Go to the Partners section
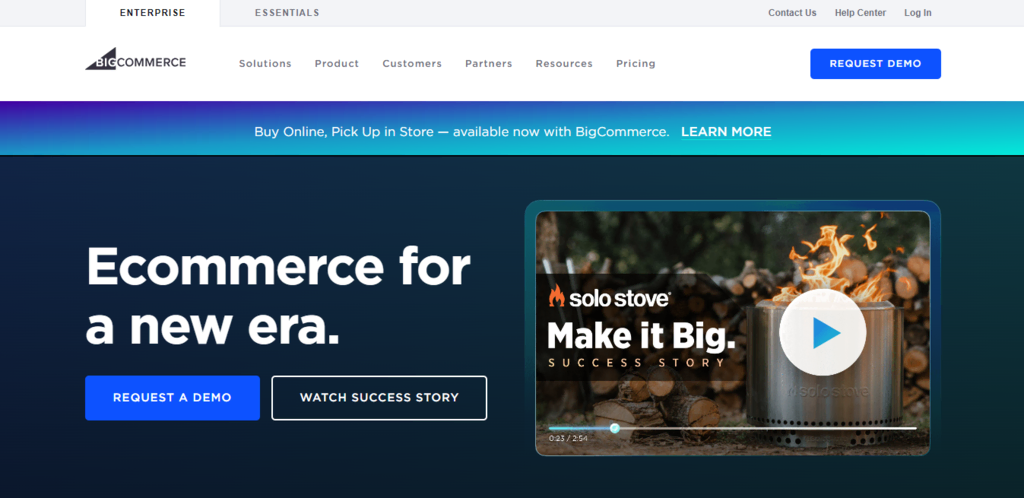This screenshot has width=1024, height=498. [488, 63]
